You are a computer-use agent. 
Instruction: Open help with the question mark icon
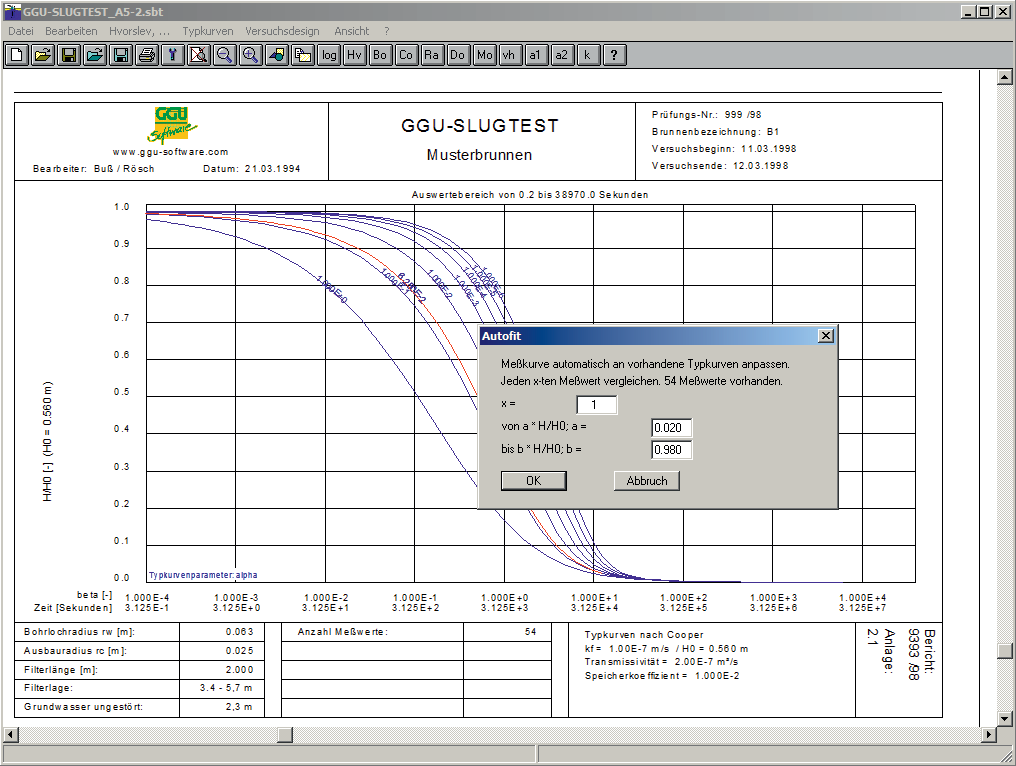614,55
